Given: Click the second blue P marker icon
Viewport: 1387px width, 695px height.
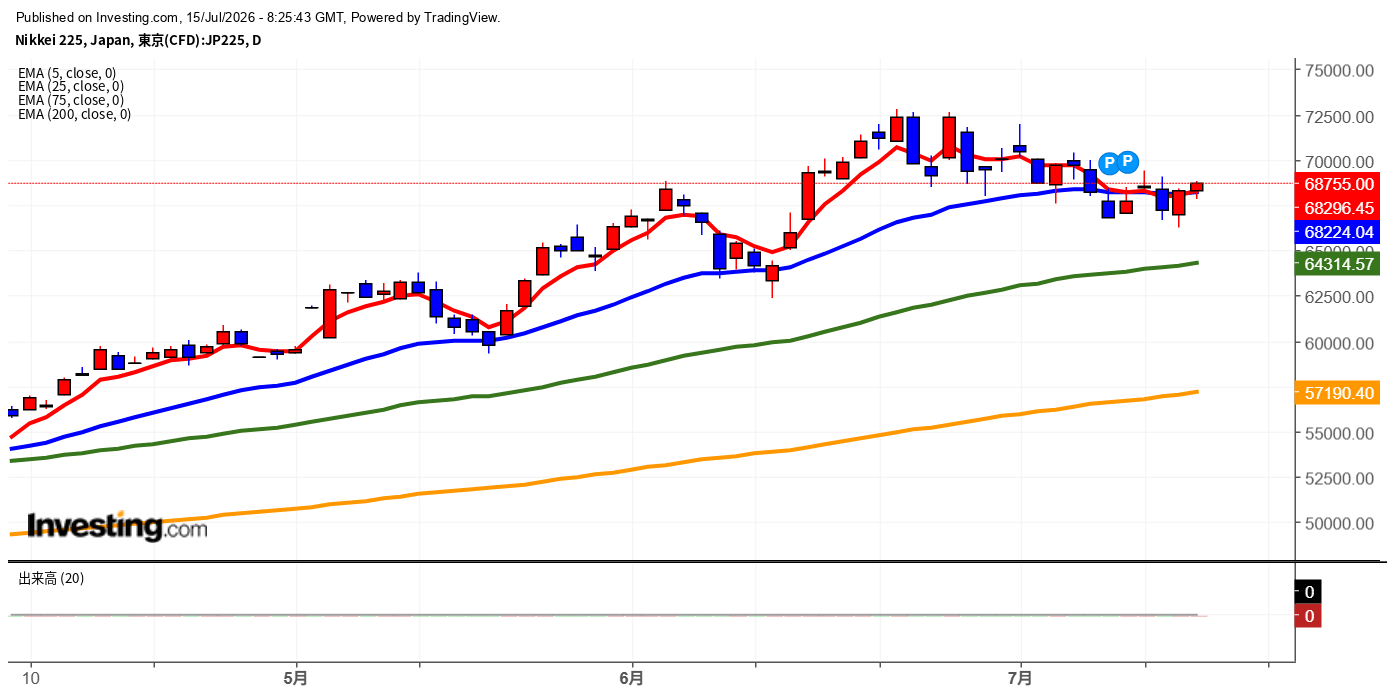Looking at the screenshot, I should coord(1127,161).
